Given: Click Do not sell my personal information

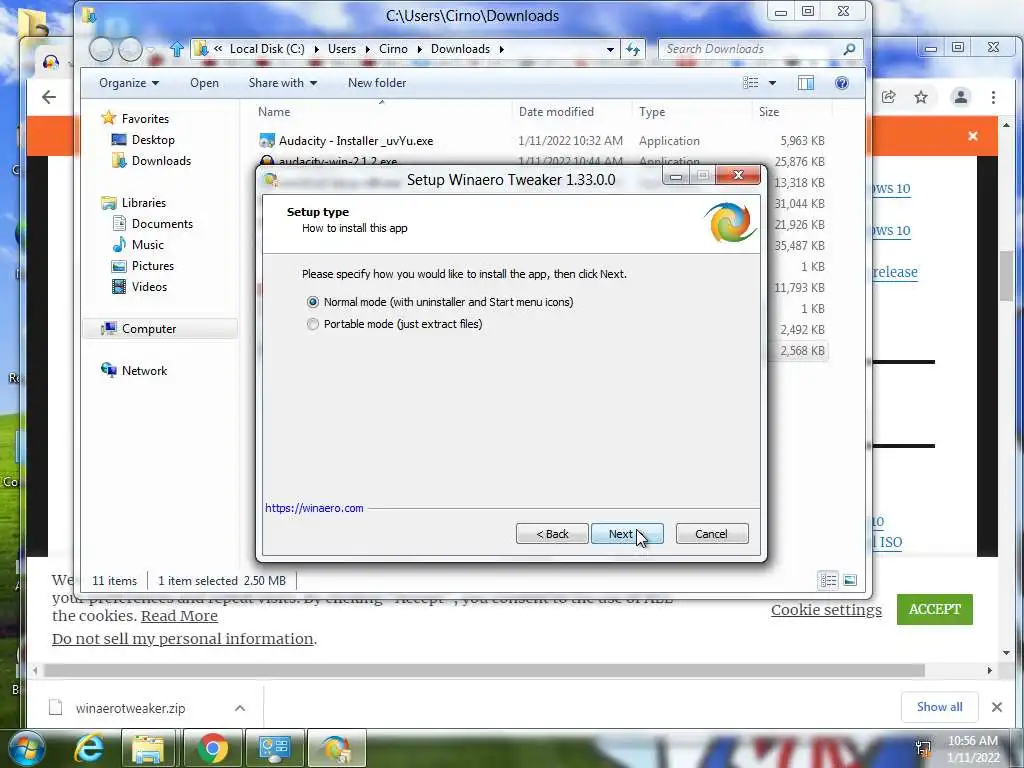Looking at the screenshot, I should tap(183, 639).
